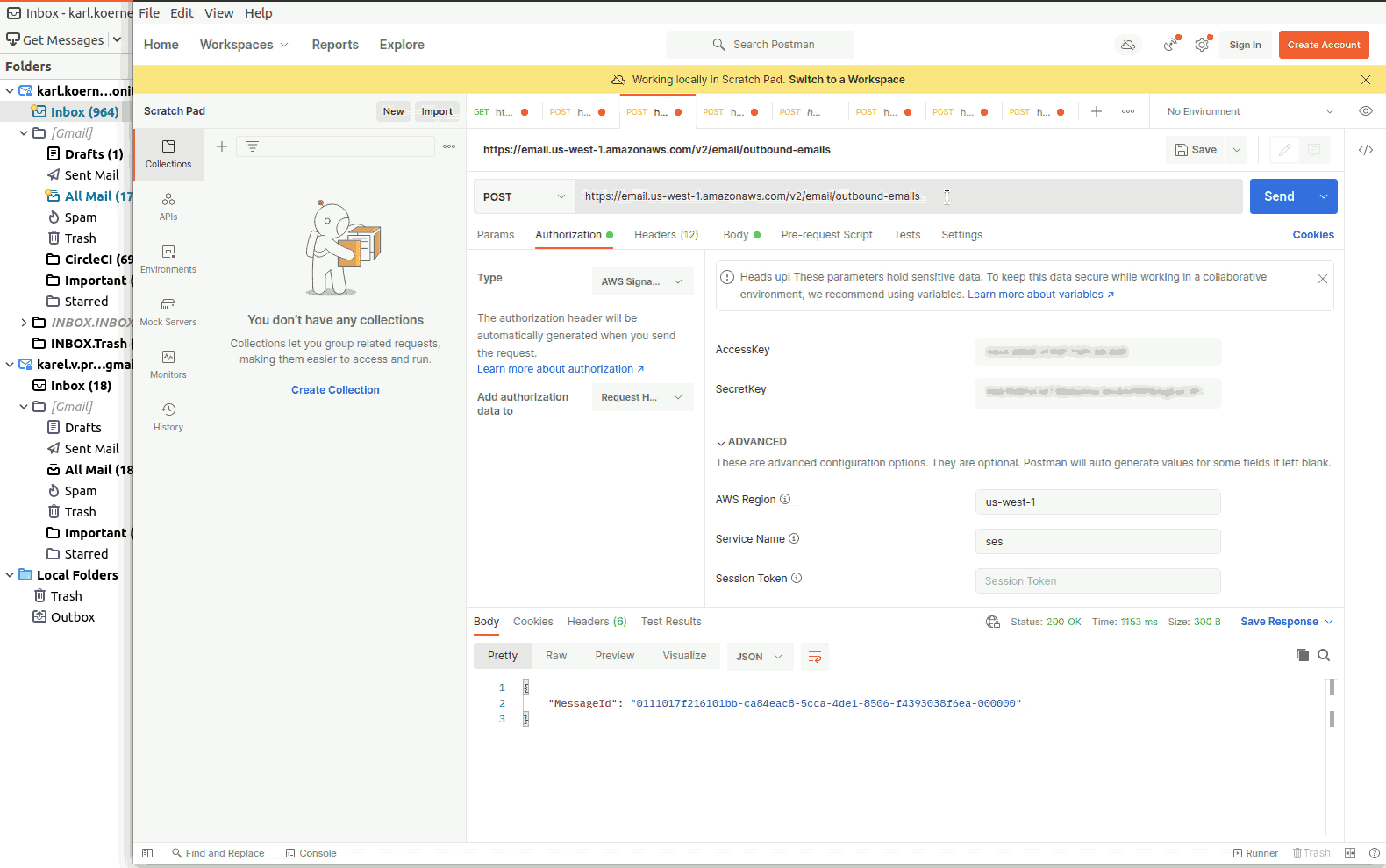Click the request edit pencil icon
Image resolution: width=1386 pixels, height=868 pixels.
1284,150
